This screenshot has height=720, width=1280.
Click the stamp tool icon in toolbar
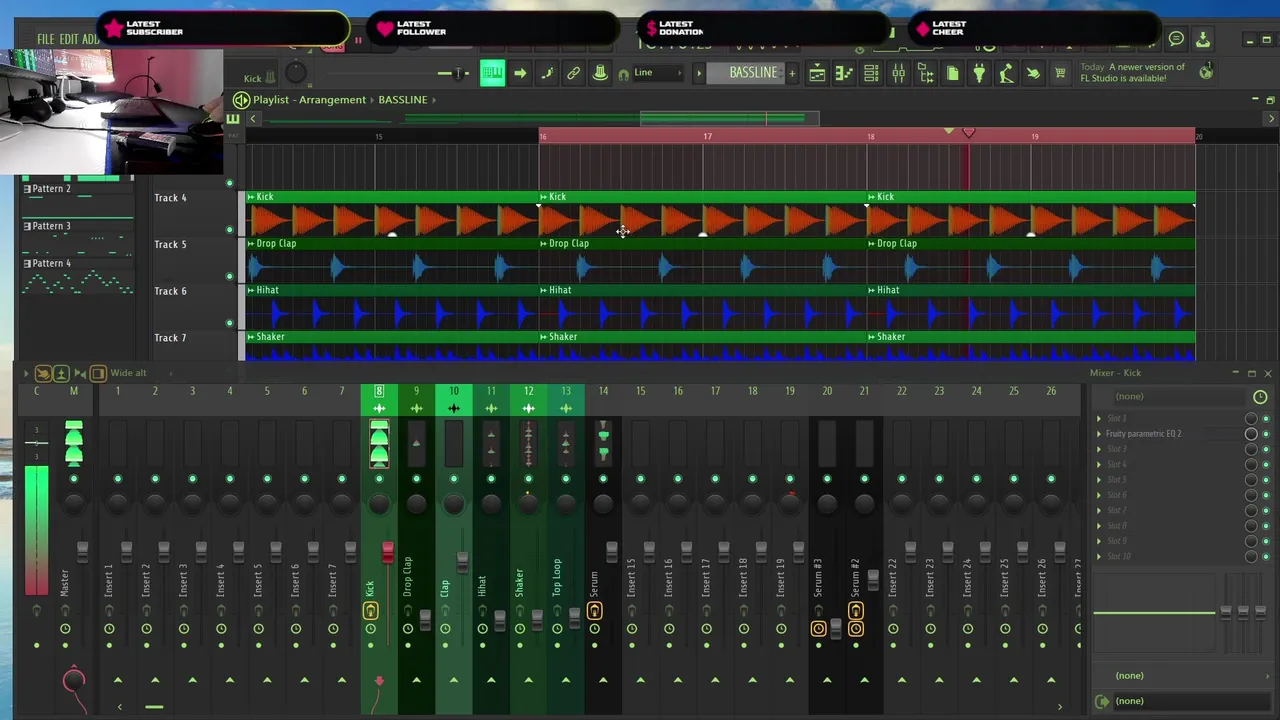pyautogui.click(x=600, y=73)
